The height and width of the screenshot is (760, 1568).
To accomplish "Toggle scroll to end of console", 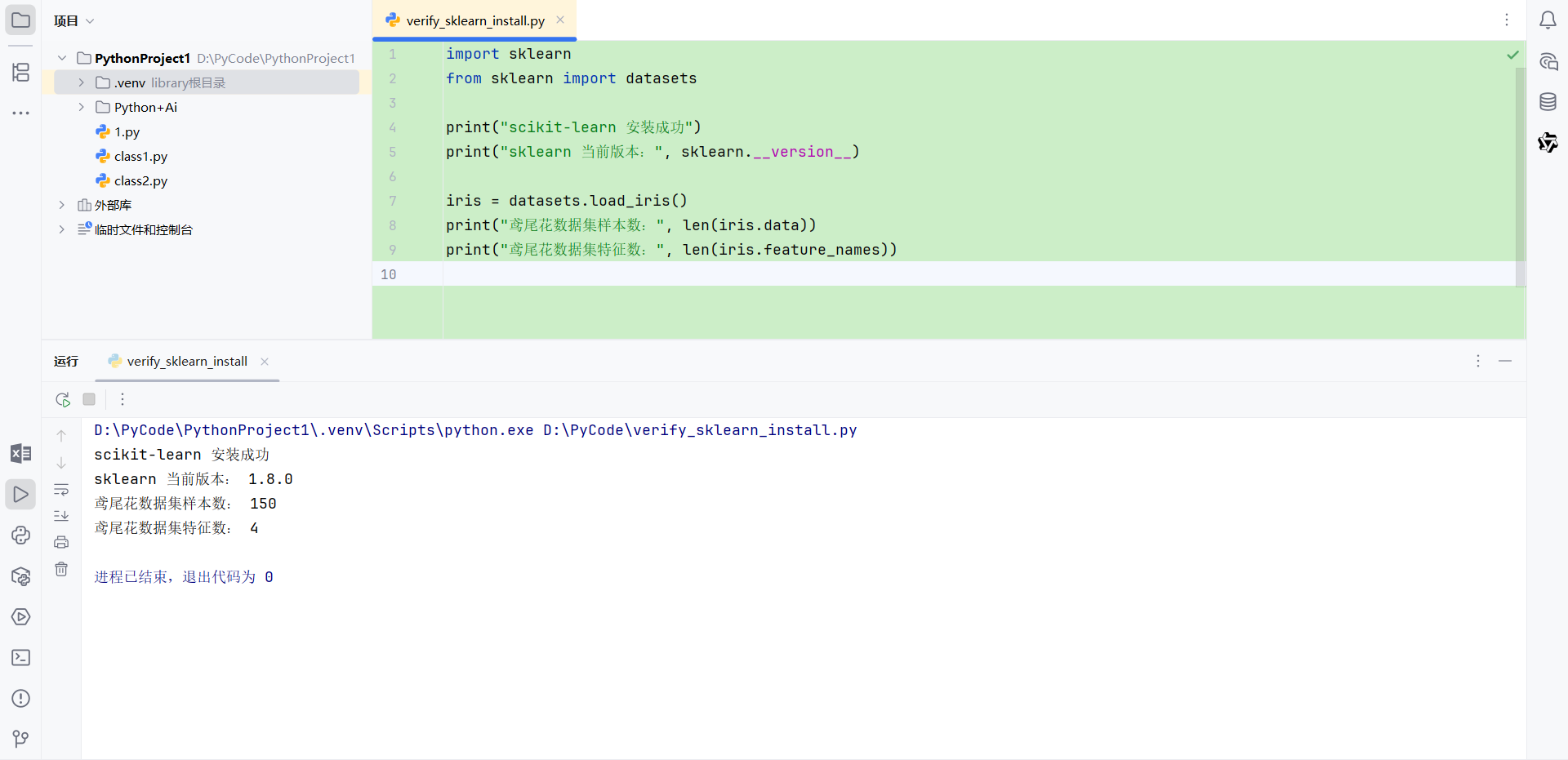I will [x=61, y=516].
